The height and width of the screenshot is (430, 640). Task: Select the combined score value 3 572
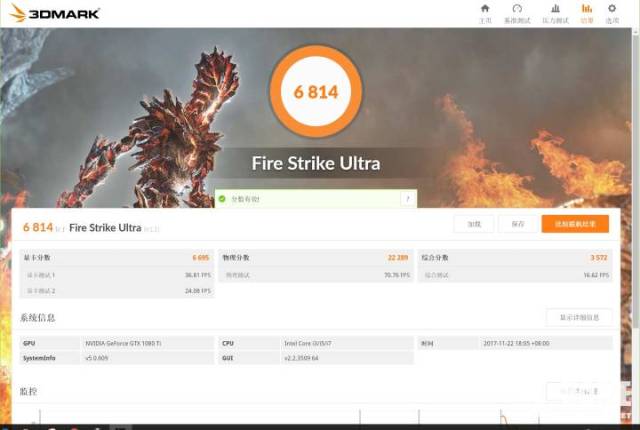[599, 257]
